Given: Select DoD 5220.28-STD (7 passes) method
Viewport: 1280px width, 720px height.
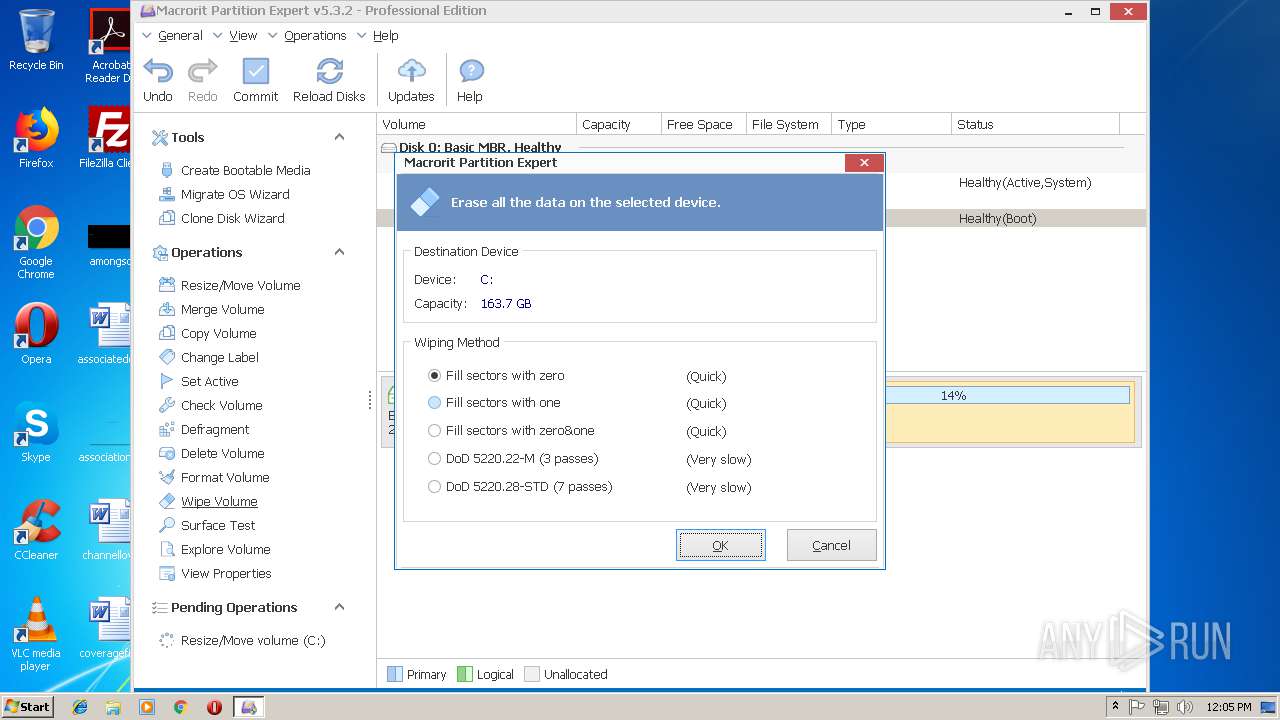Looking at the screenshot, I should click(520, 487).
